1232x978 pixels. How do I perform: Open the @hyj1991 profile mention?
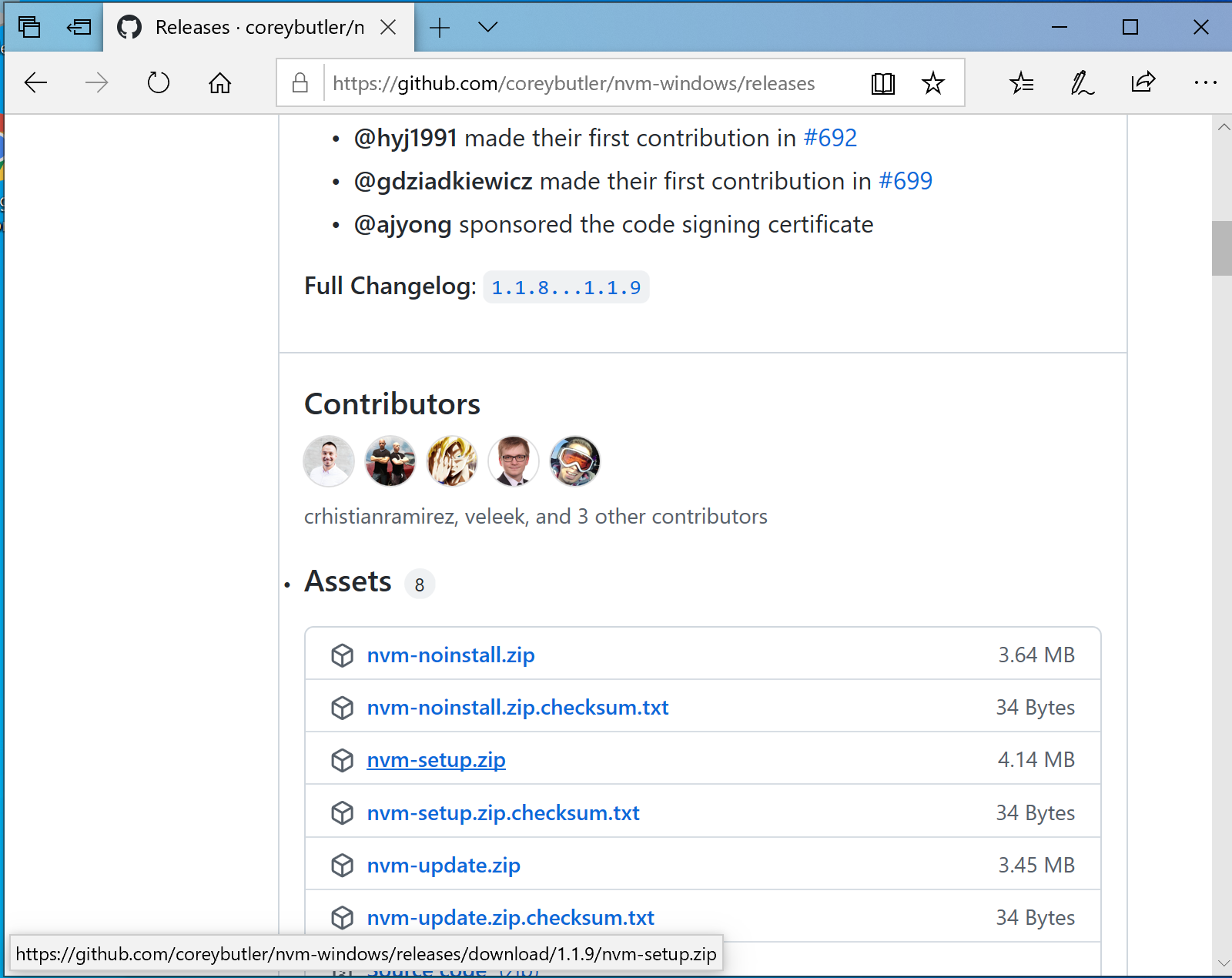pos(406,138)
